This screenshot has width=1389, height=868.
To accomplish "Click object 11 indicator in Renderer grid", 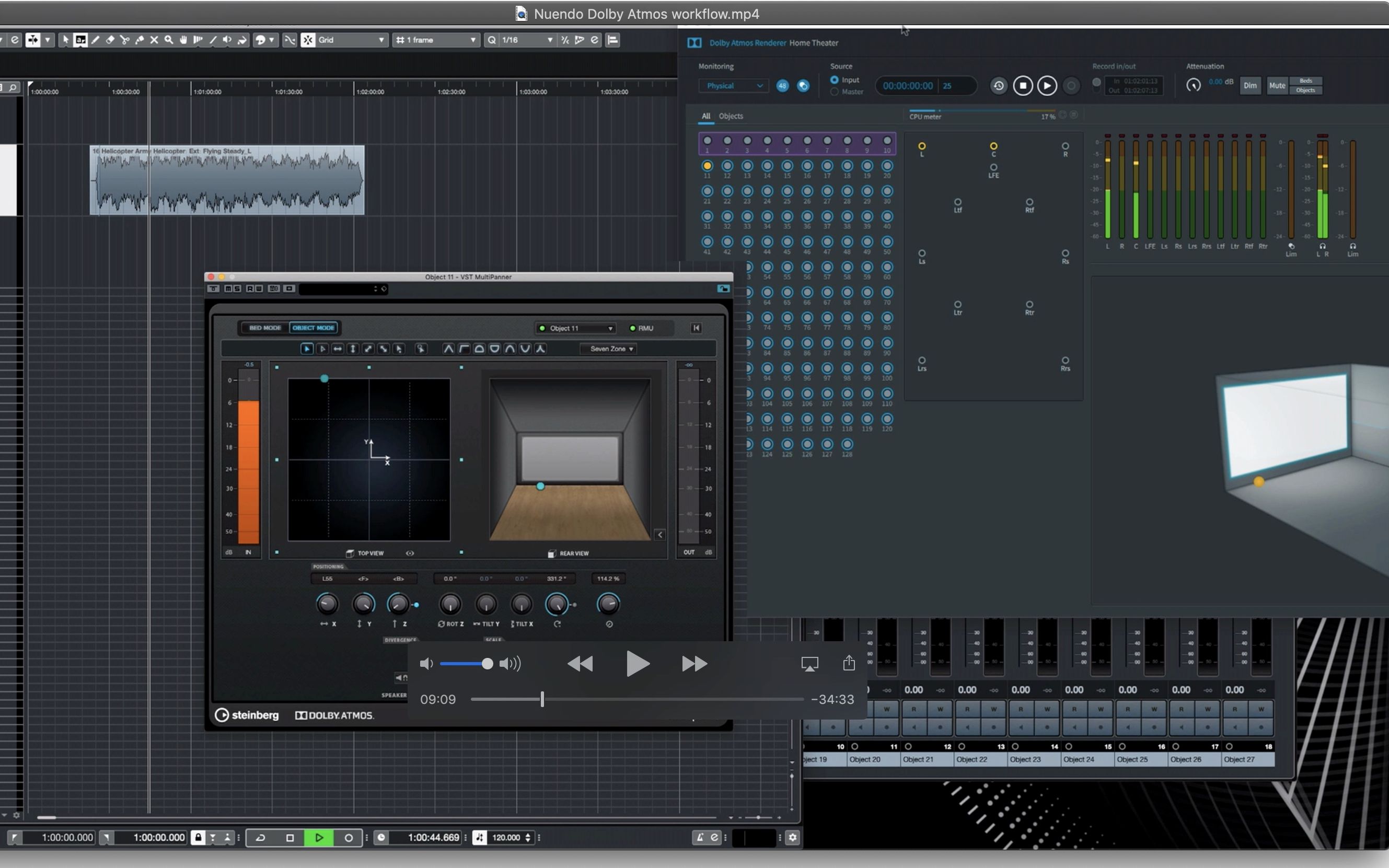I will point(707,166).
